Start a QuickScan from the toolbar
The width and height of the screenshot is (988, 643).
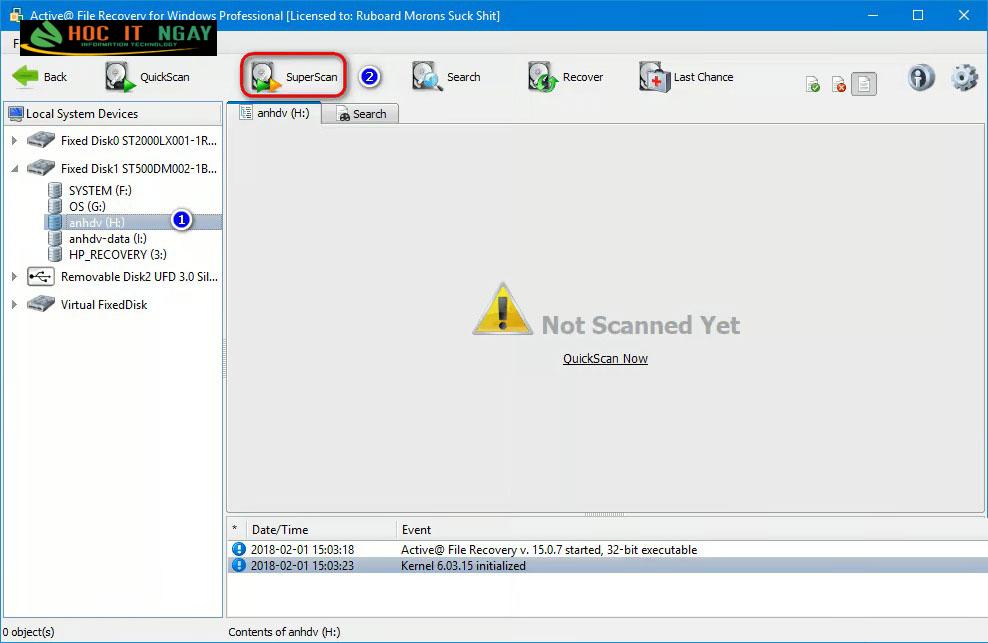coord(147,77)
